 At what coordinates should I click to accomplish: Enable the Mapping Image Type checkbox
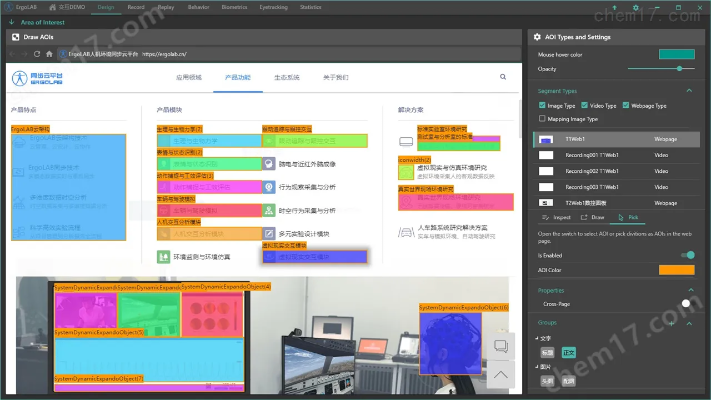pos(542,118)
